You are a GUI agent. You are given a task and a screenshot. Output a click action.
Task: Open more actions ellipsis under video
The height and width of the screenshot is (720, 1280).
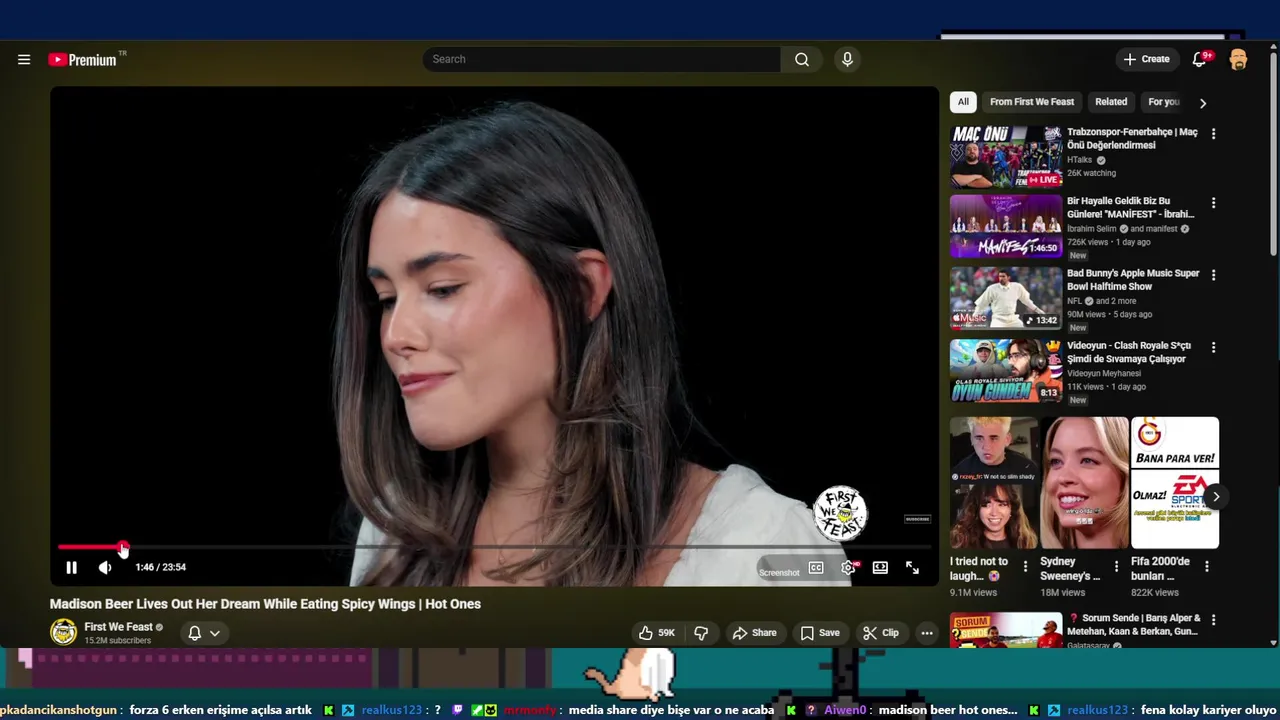927,633
